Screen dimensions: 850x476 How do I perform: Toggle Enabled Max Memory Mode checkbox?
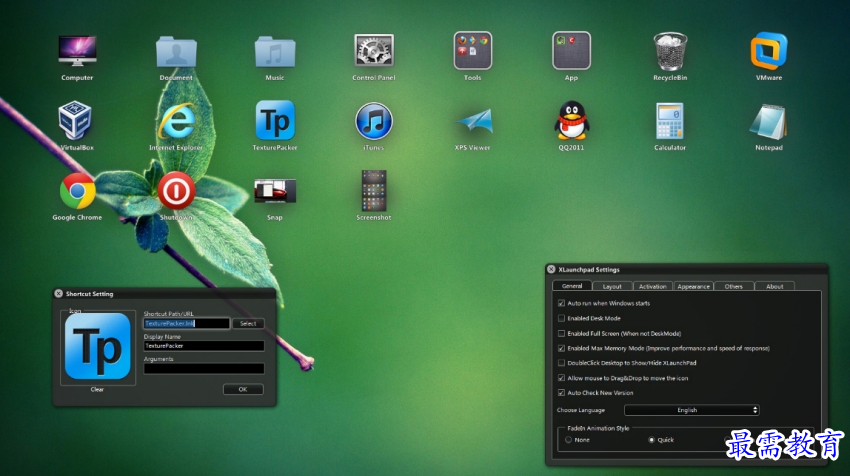coord(561,348)
